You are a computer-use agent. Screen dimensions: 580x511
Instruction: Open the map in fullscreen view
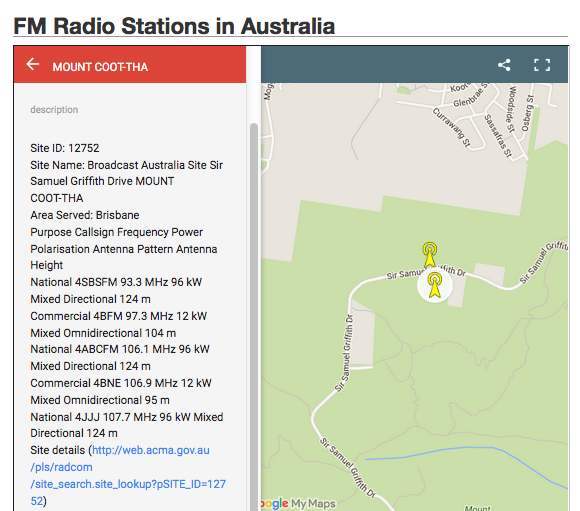point(542,65)
